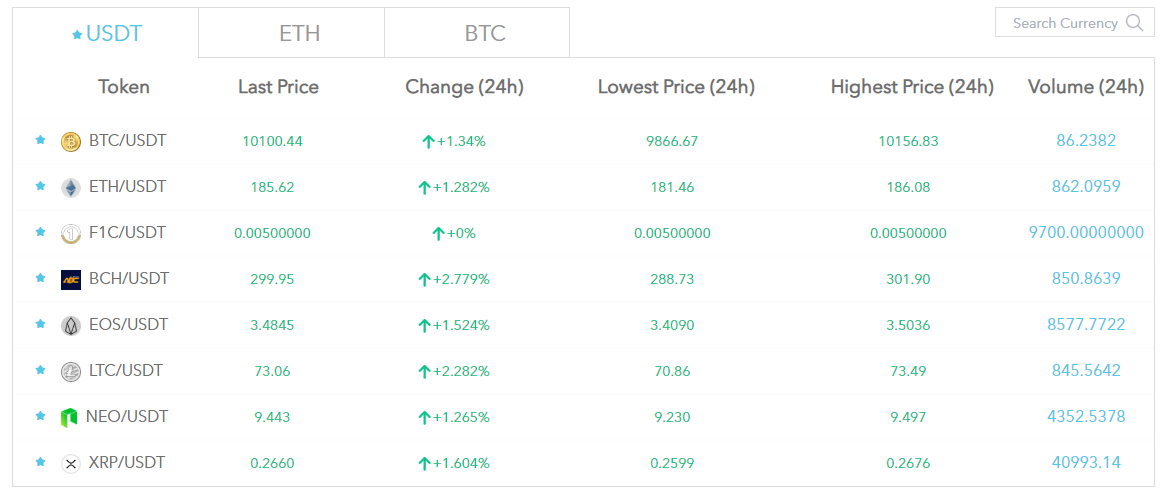The height and width of the screenshot is (495, 1162).
Task: Click the Ethereum diamond icon
Action: (70, 188)
